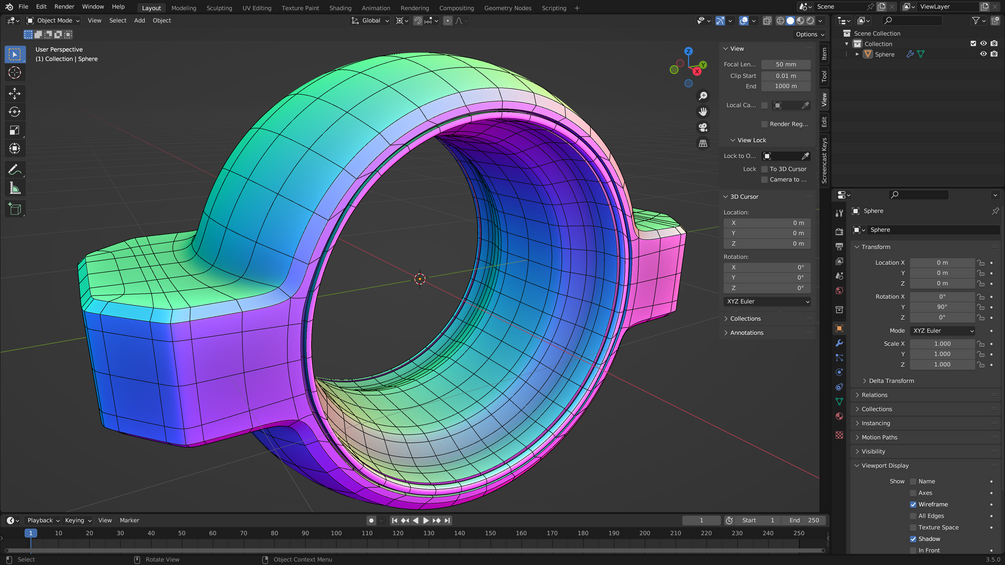Open the viewport Options dropdown

pyautogui.click(x=810, y=35)
